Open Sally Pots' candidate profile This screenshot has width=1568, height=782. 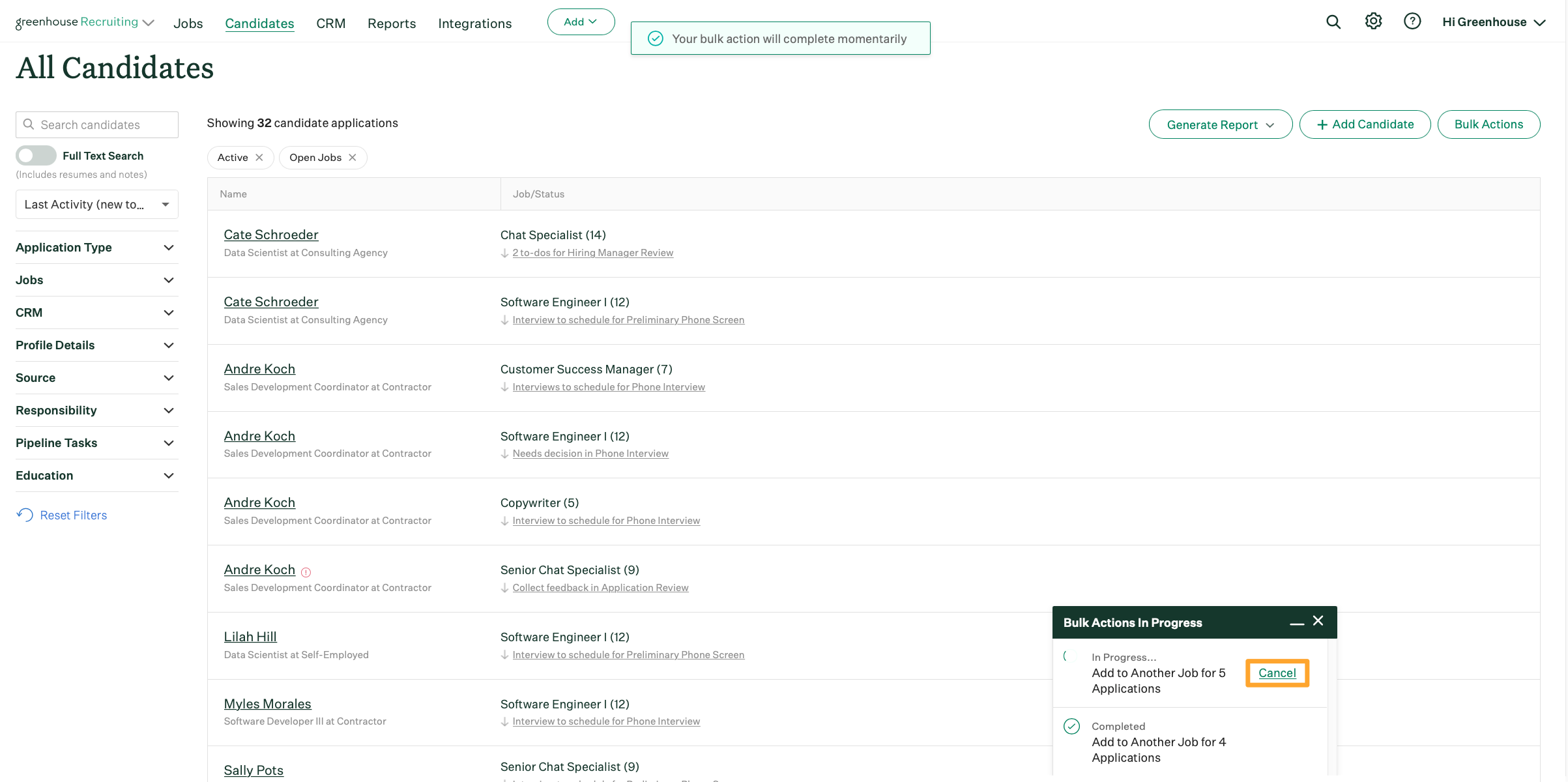(x=254, y=770)
